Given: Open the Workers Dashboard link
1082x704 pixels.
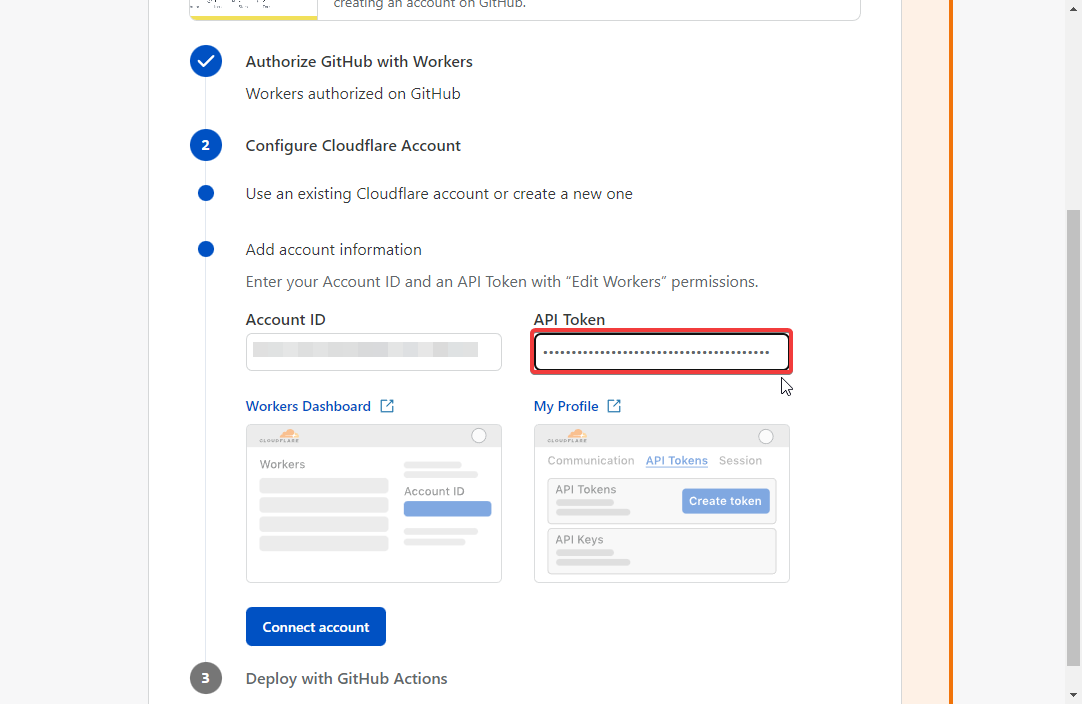Looking at the screenshot, I should [308, 406].
